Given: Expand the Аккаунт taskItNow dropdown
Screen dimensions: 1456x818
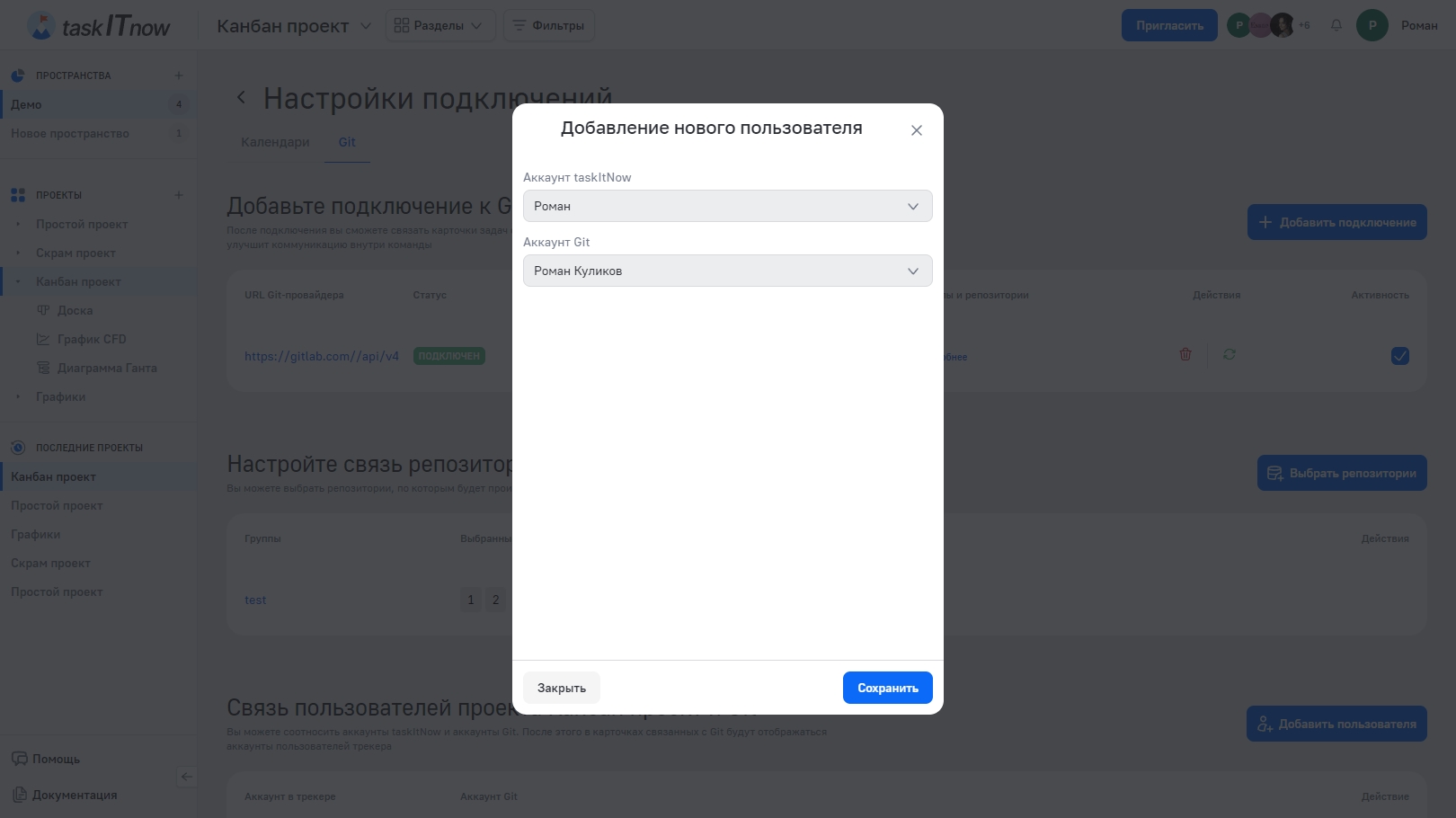Looking at the screenshot, I should [727, 206].
